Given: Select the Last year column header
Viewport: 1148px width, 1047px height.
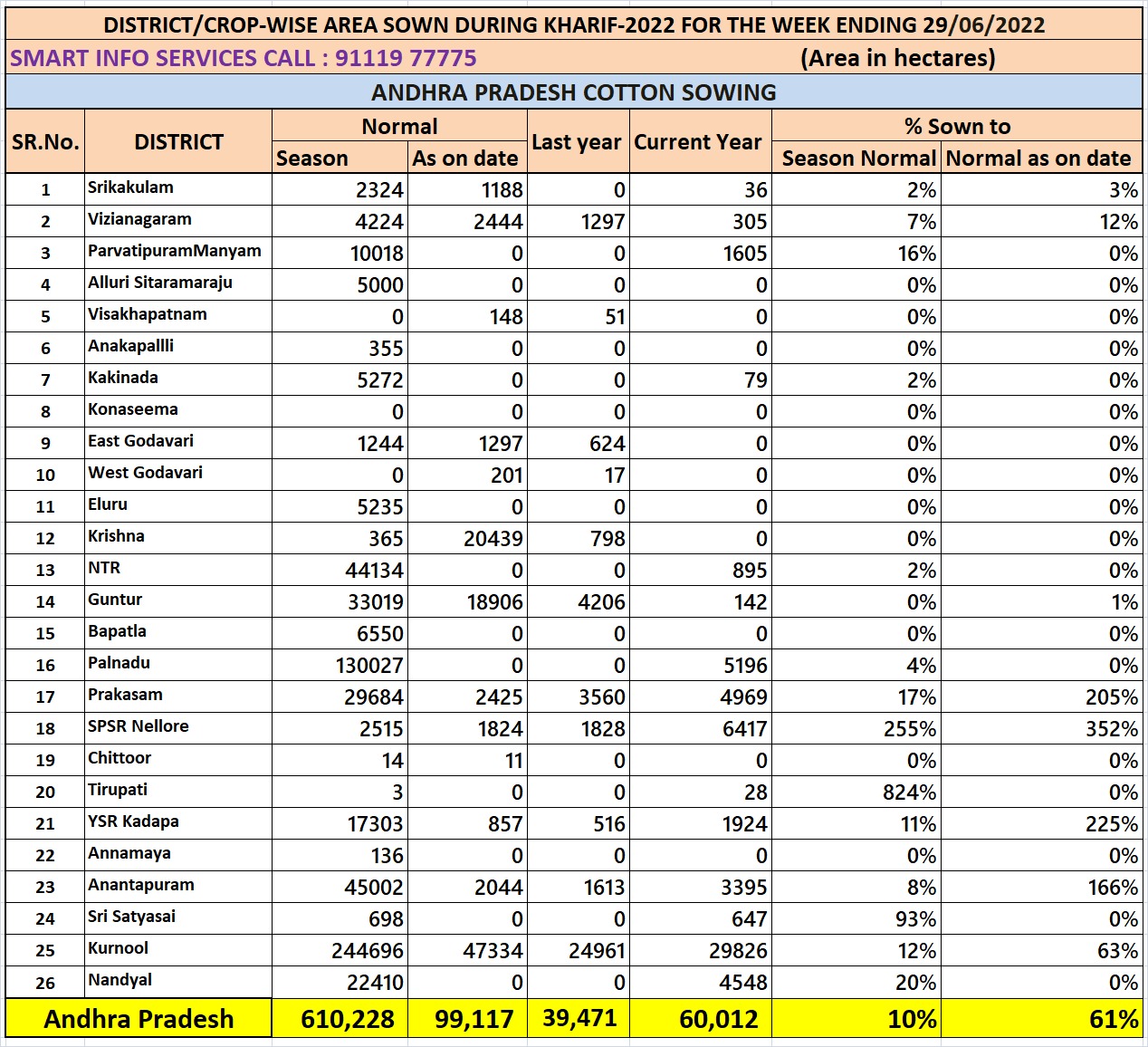Looking at the screenshot, I should click(x=579, y=141).
